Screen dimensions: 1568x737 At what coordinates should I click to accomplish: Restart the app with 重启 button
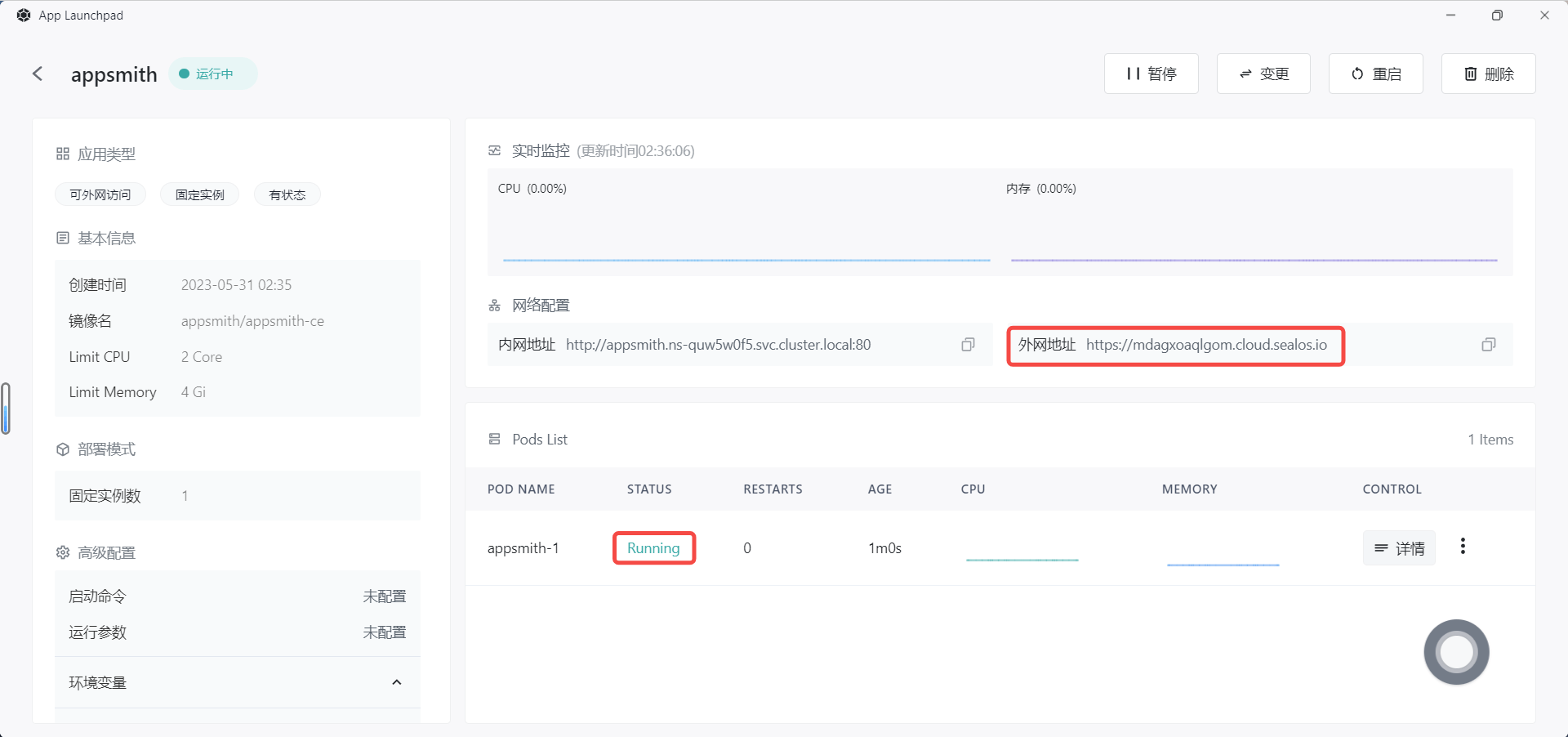coord(1375,74)
